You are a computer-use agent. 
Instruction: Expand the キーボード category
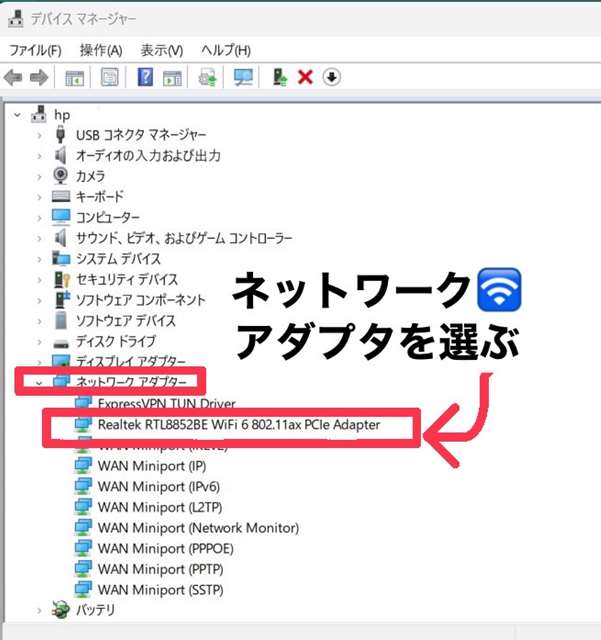coord(39,197)
